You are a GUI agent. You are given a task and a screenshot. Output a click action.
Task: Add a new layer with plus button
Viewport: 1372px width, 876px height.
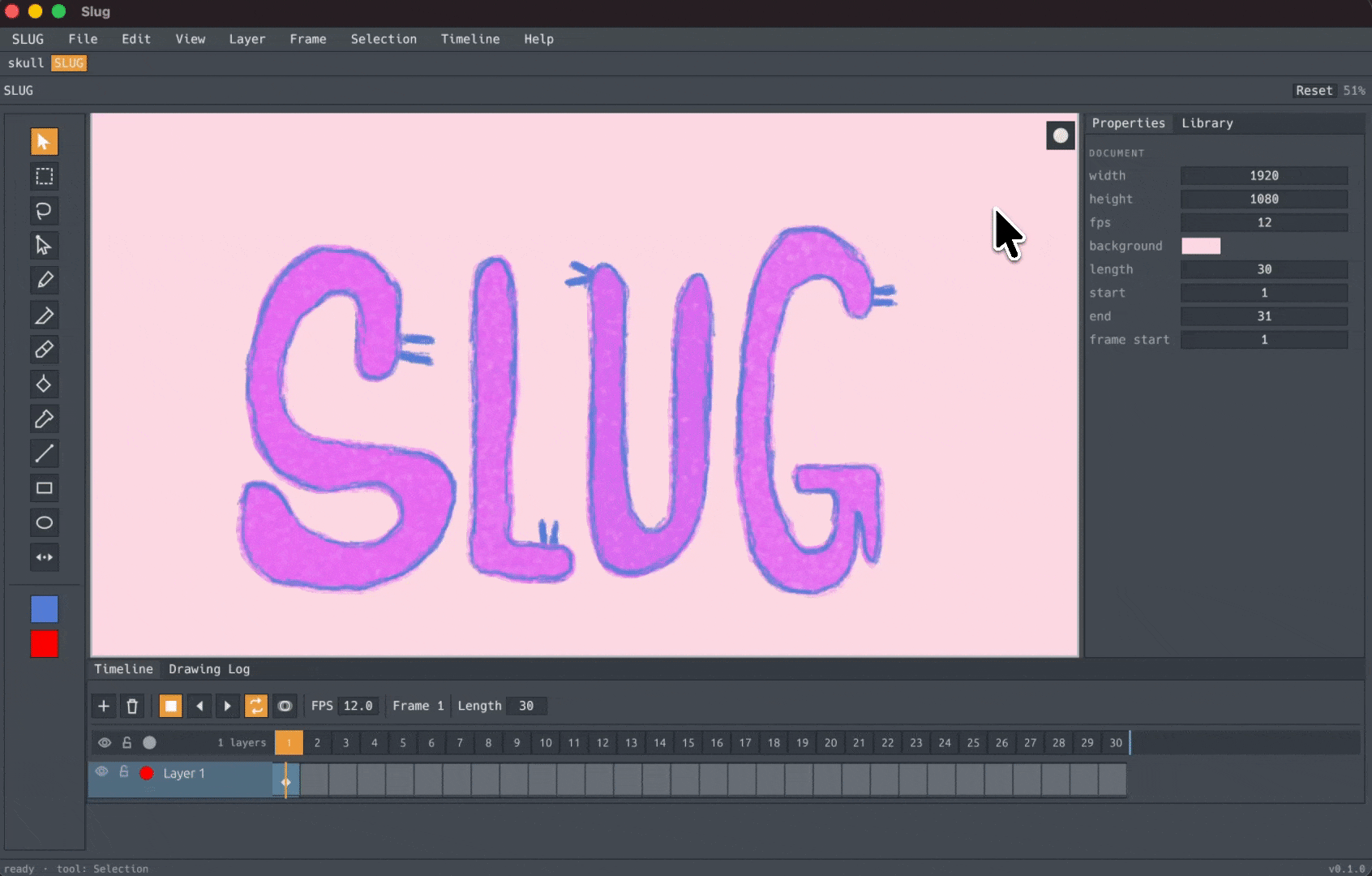(103, 706)
